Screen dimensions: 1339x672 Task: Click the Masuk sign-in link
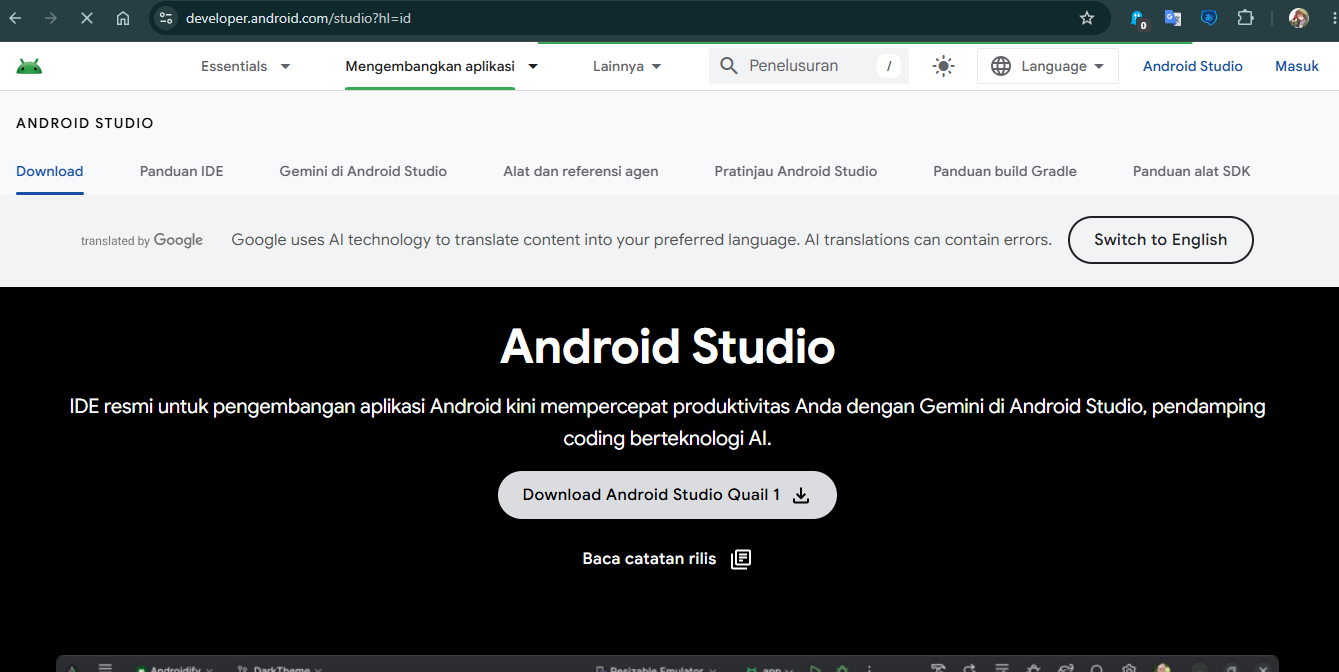coord(1297,66)
